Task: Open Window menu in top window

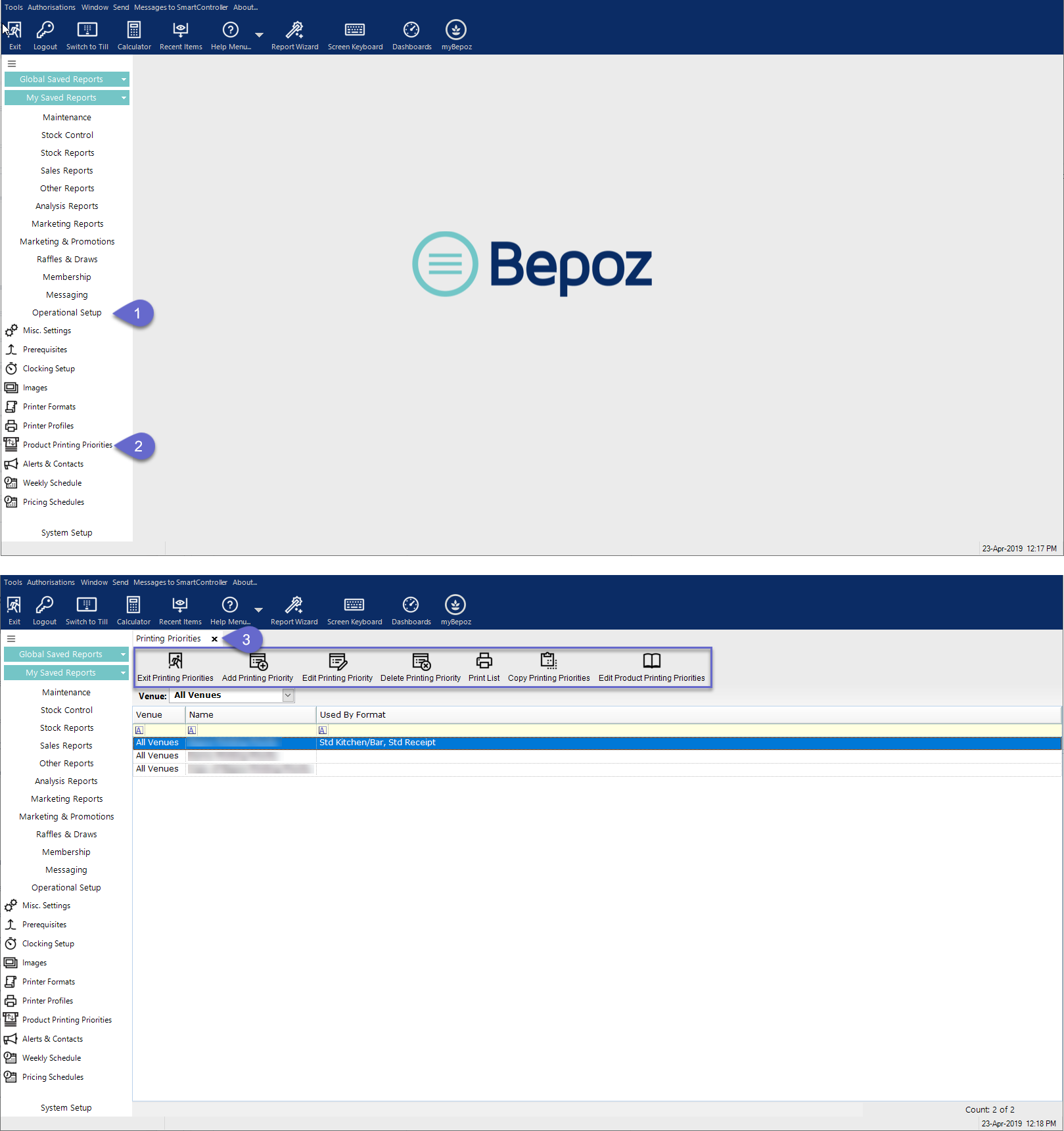Action: [x=95, y=8]
